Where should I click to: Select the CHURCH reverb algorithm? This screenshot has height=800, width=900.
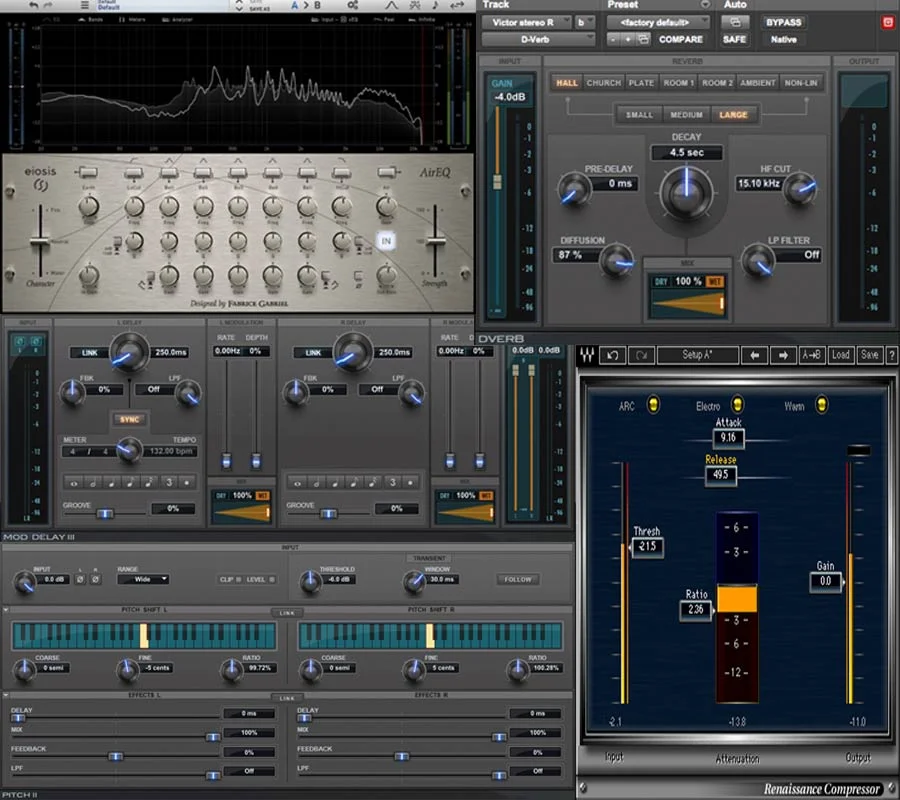pyautogui.click(x=603, y=83)
